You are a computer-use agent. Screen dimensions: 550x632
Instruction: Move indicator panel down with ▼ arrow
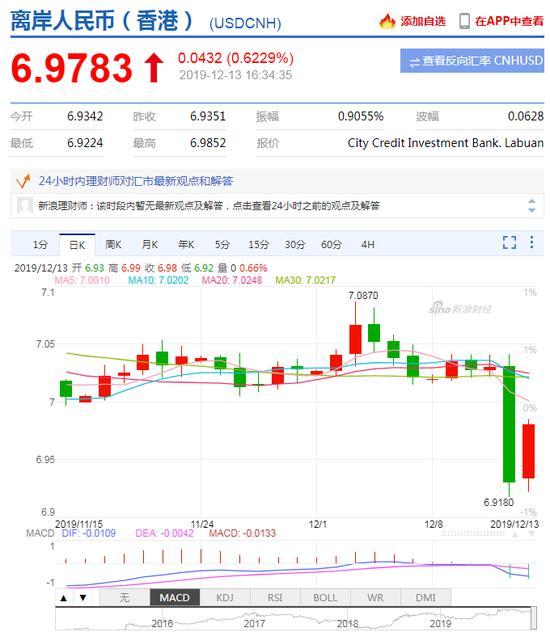(x=83, y=598)
